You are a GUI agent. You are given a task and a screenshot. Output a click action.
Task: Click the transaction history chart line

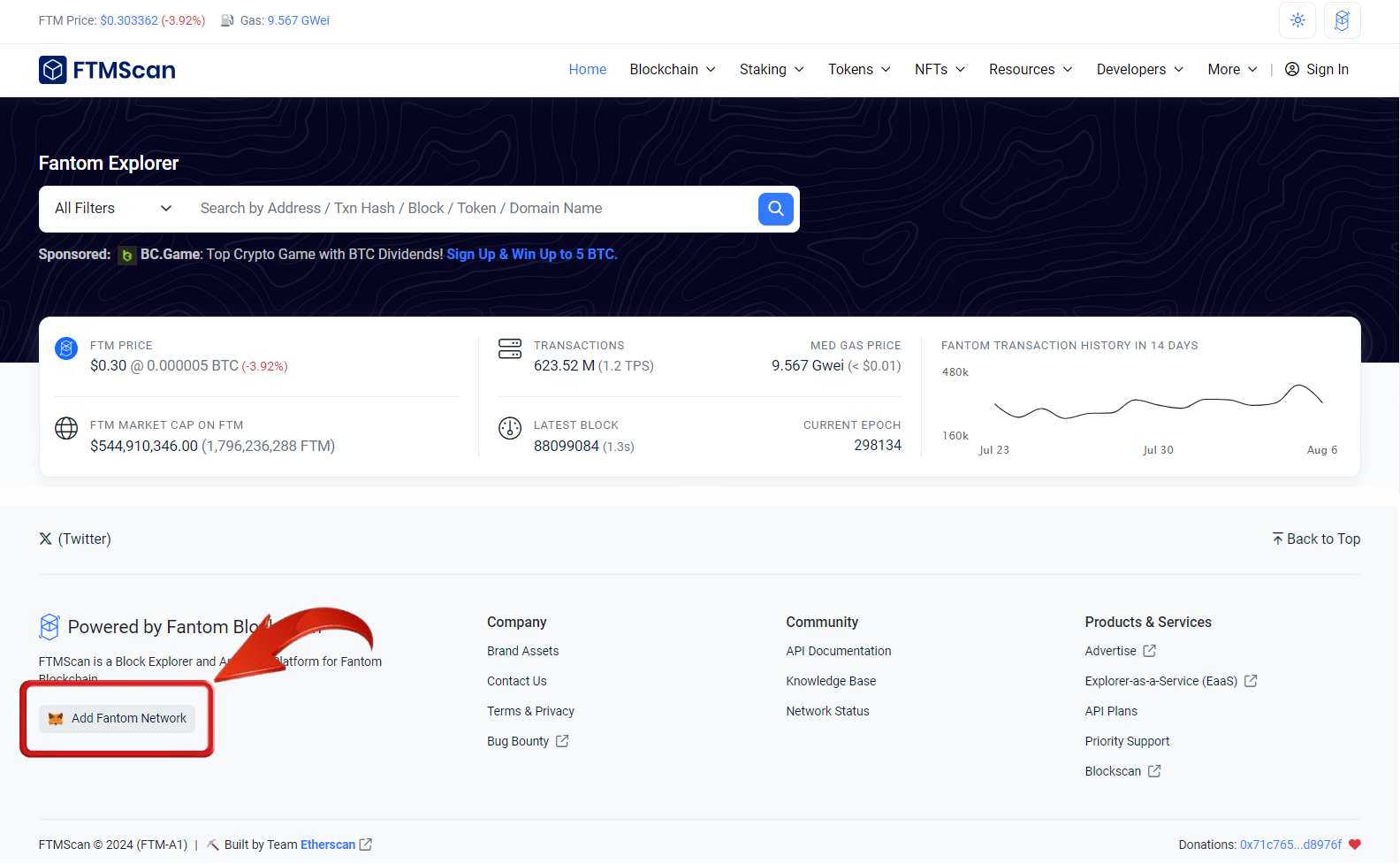pos(1158,403)
